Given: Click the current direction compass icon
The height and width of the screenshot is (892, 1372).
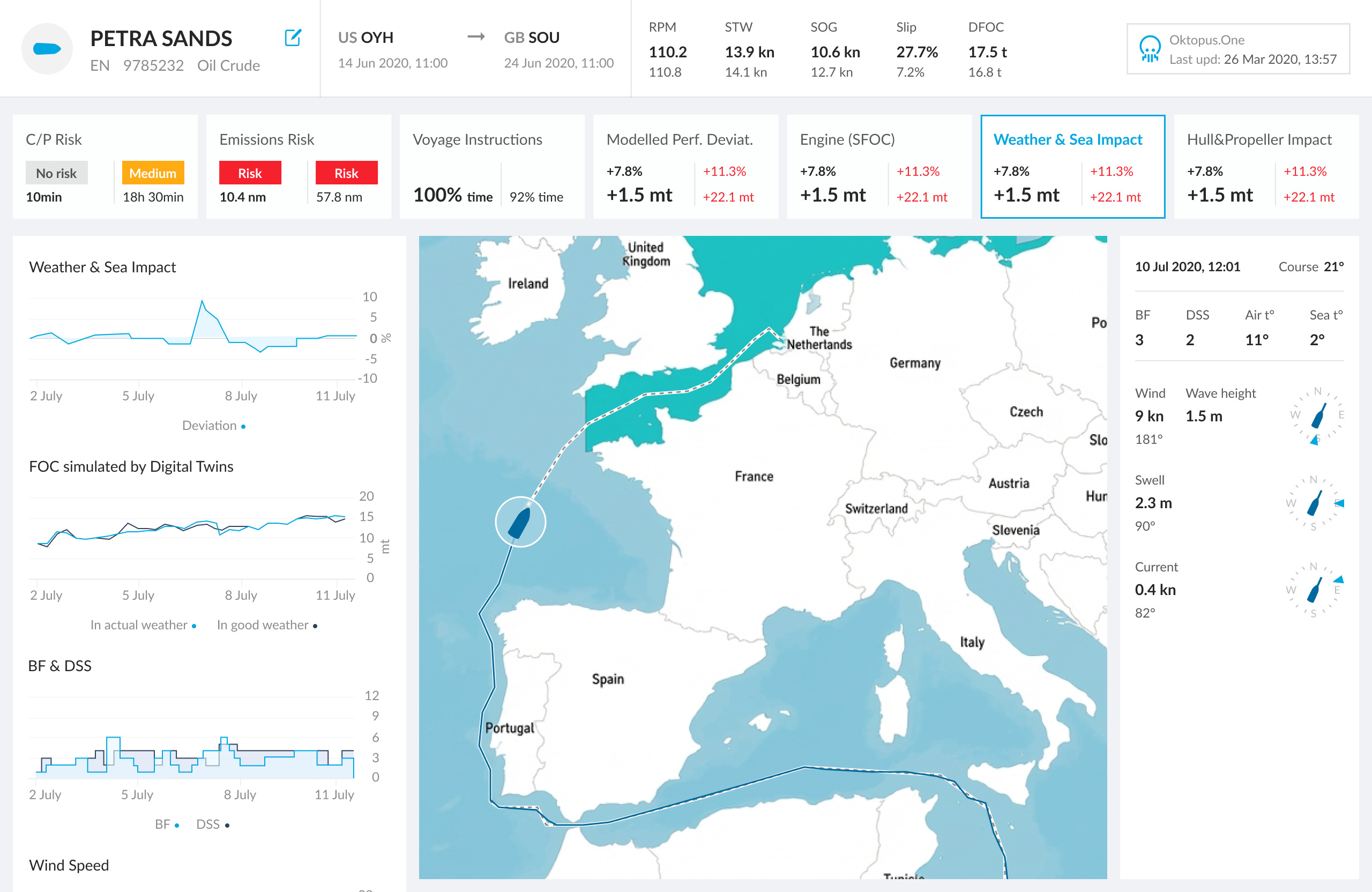Looking at the screenshot, I should 1314,590.
